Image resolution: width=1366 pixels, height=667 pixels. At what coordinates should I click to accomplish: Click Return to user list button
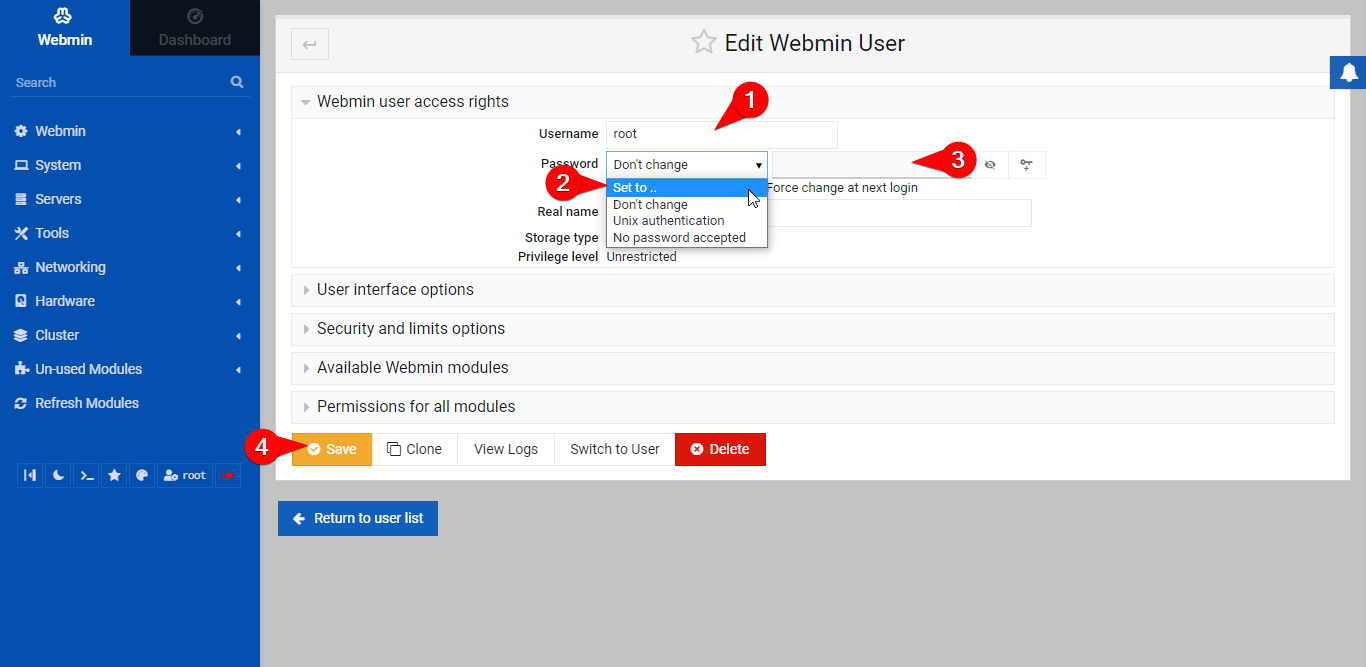[x=358, y=518]
